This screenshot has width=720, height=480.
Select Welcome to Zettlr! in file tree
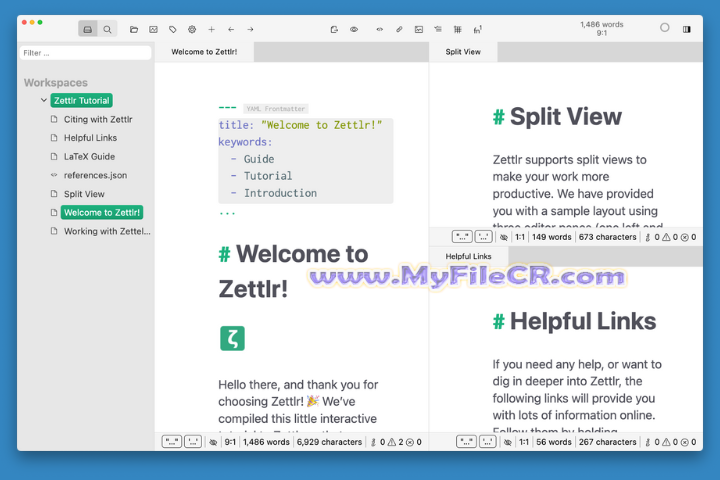(102, 213)
